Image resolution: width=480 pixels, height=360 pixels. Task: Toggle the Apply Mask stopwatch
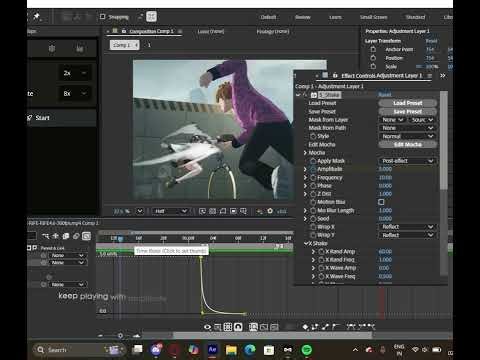[x=313, y=161]
